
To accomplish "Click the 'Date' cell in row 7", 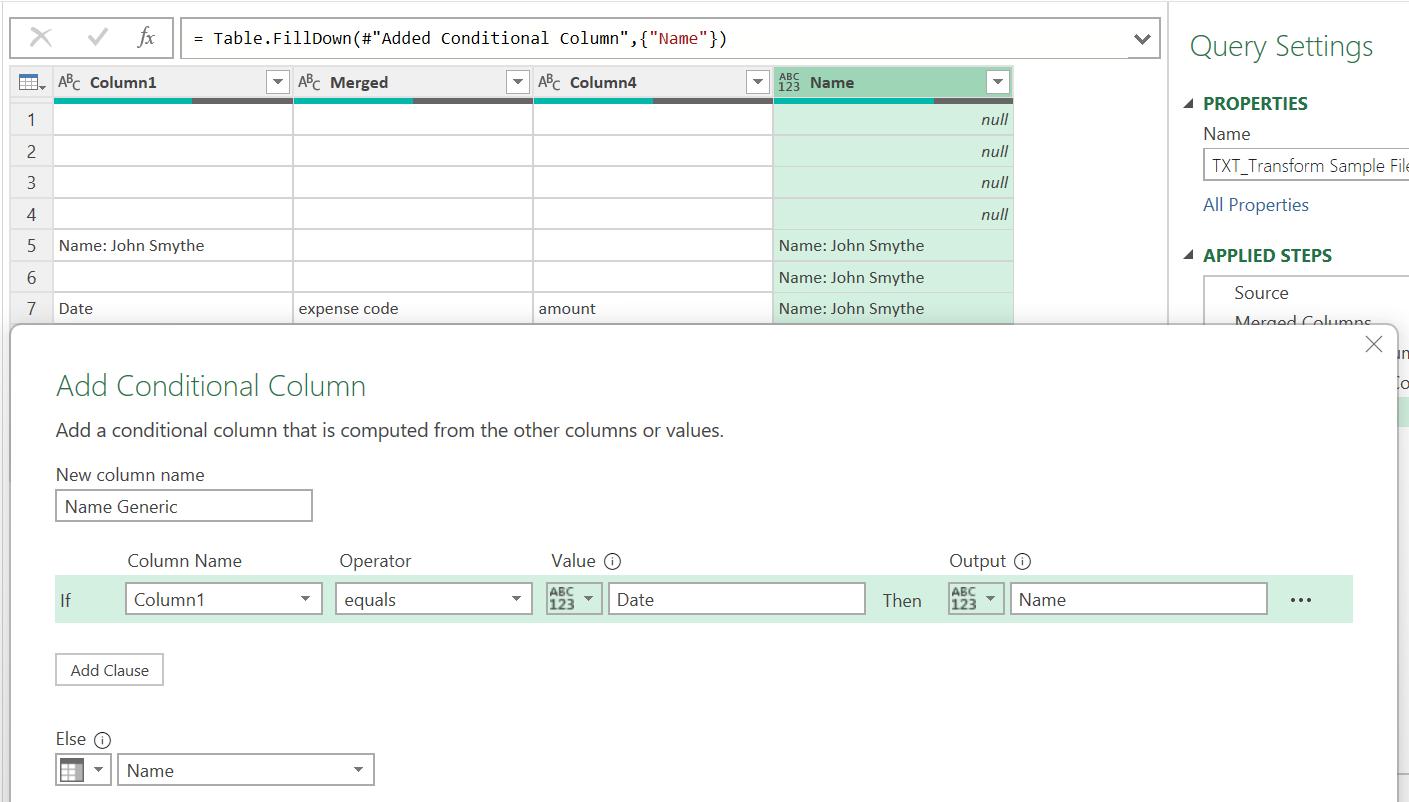I will 173,309.
